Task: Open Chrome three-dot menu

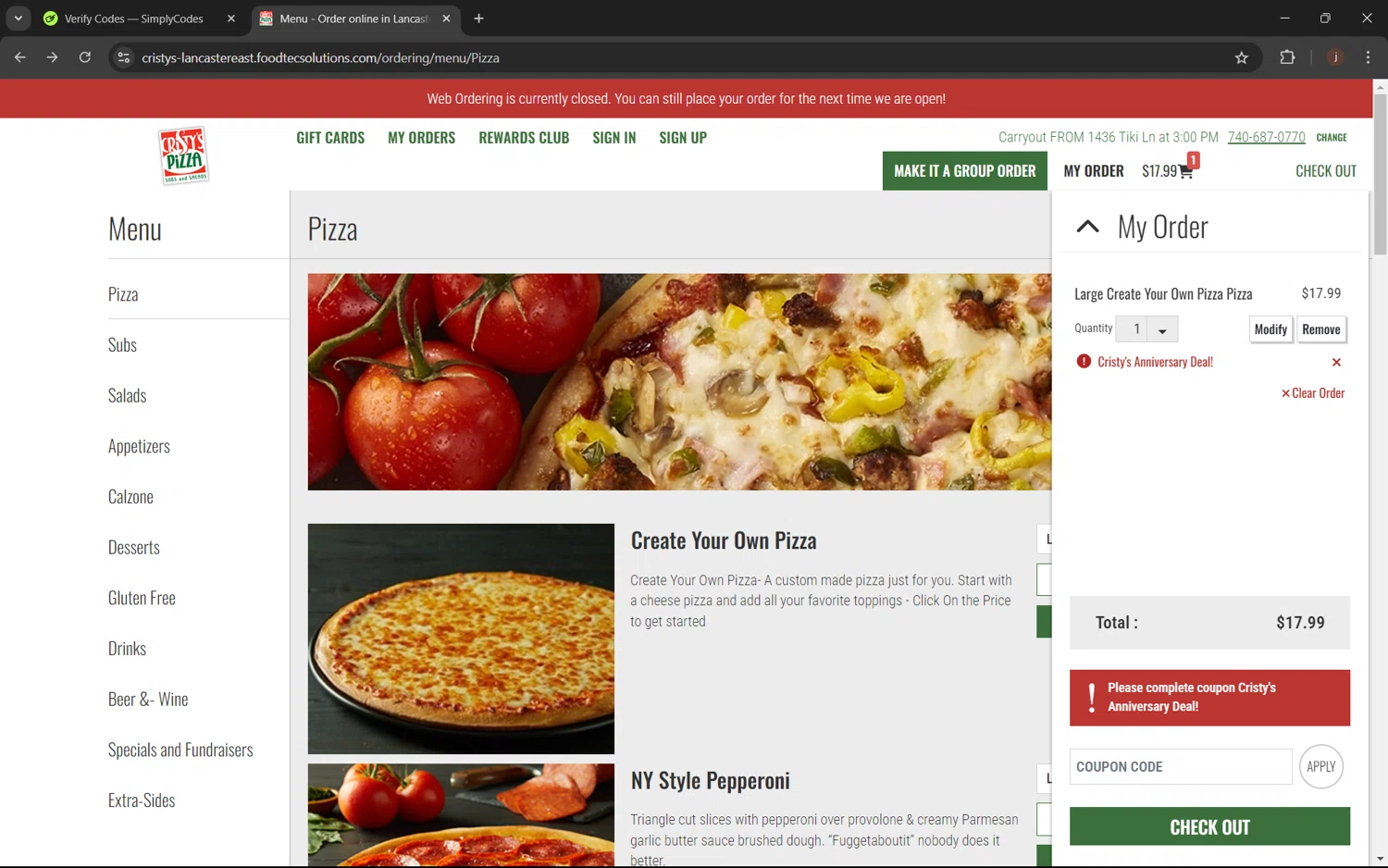Action: 1368,57
